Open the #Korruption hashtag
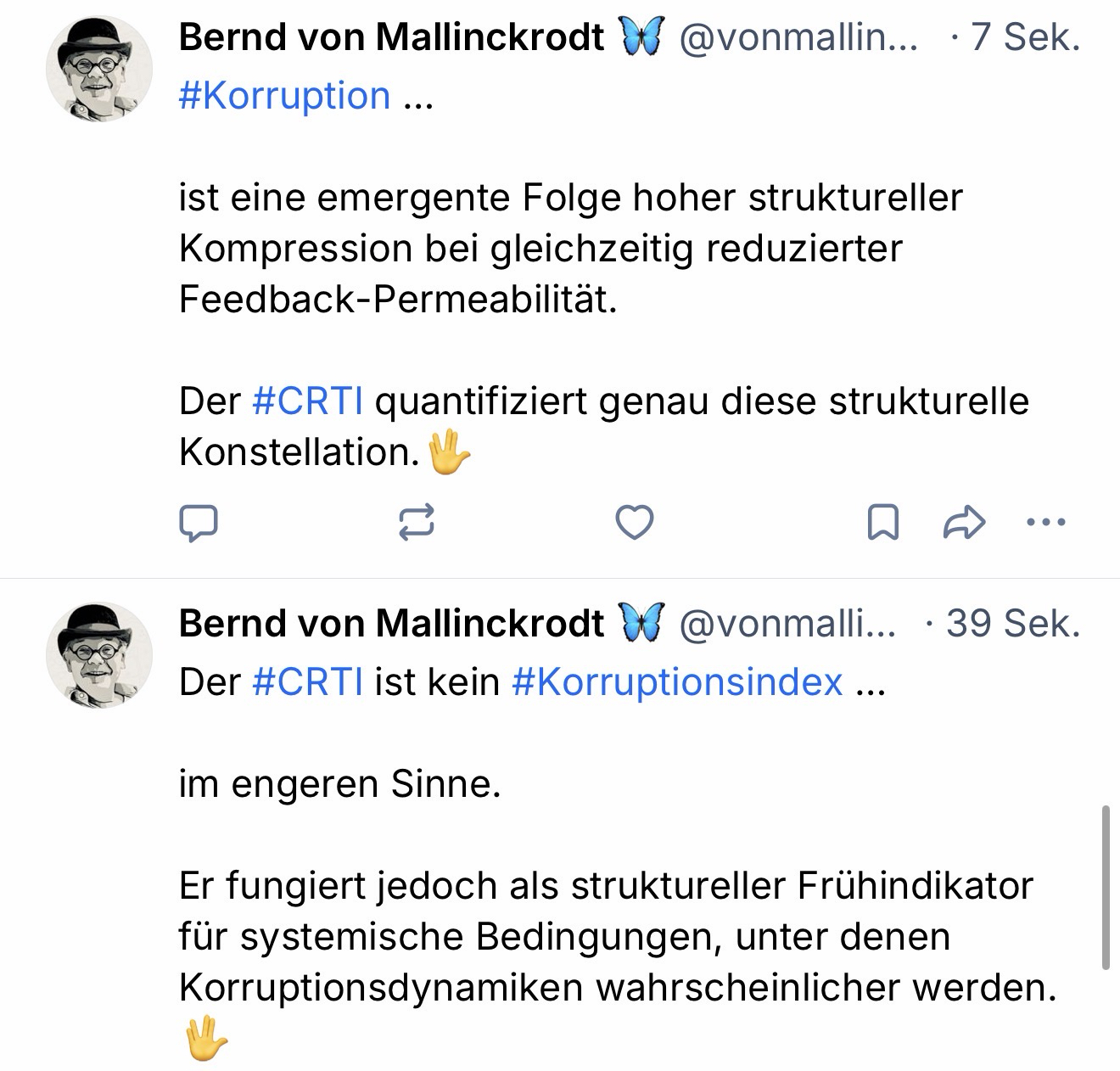1120x1071 pixels. pos(284,95)
